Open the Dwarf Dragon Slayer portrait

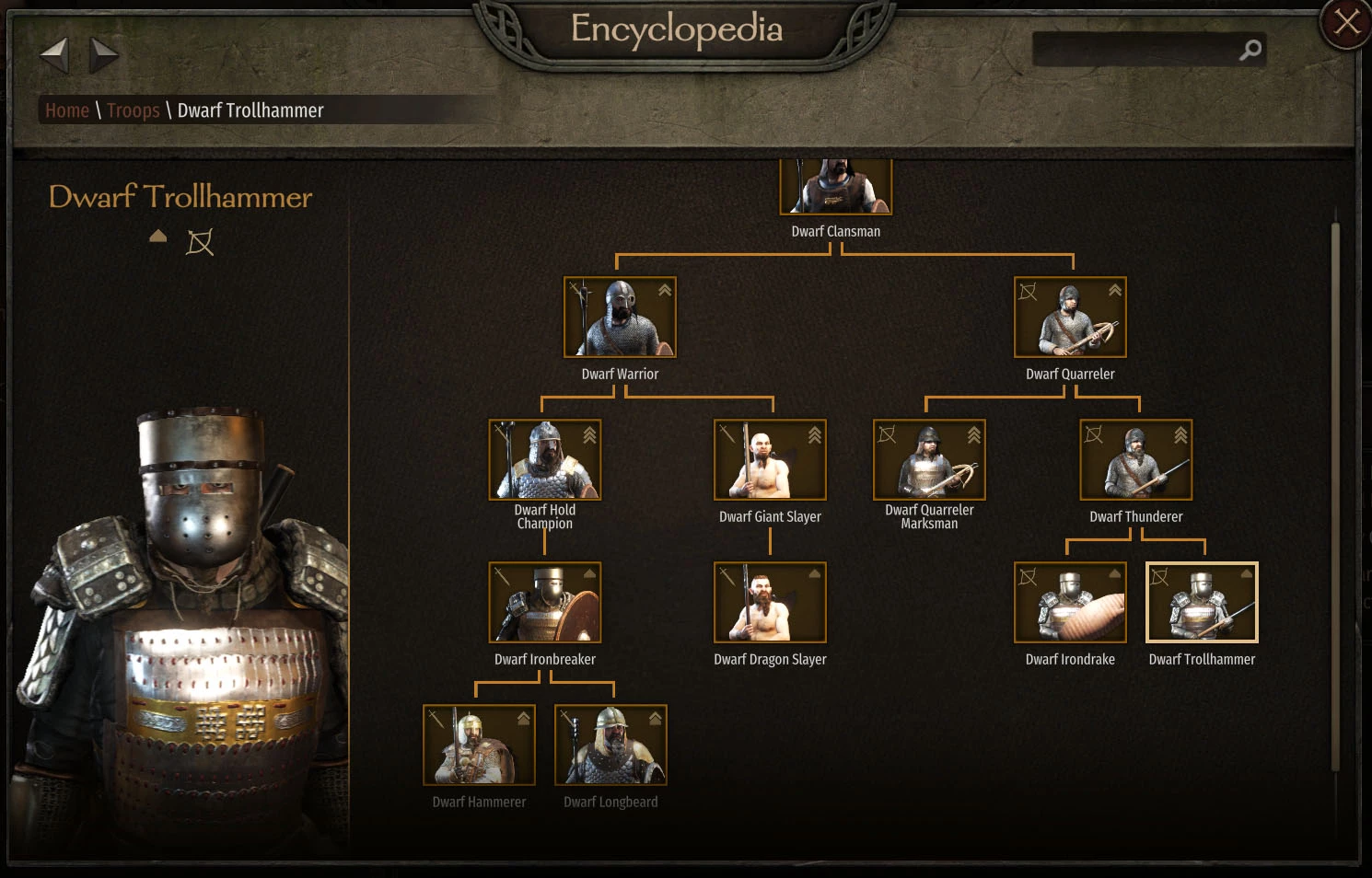[770, 602]
